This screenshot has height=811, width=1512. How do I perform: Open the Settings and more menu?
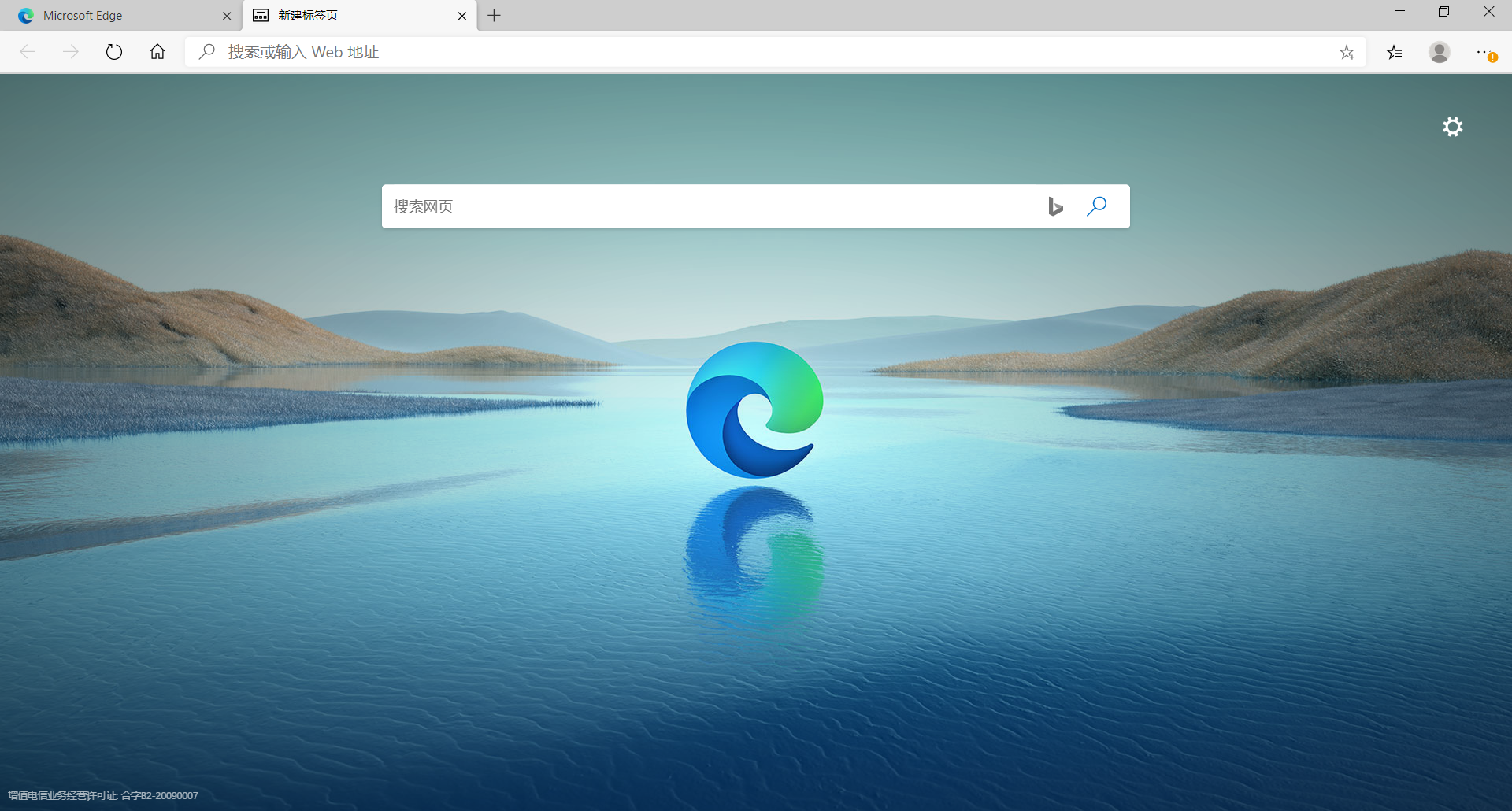[1485, 52]
